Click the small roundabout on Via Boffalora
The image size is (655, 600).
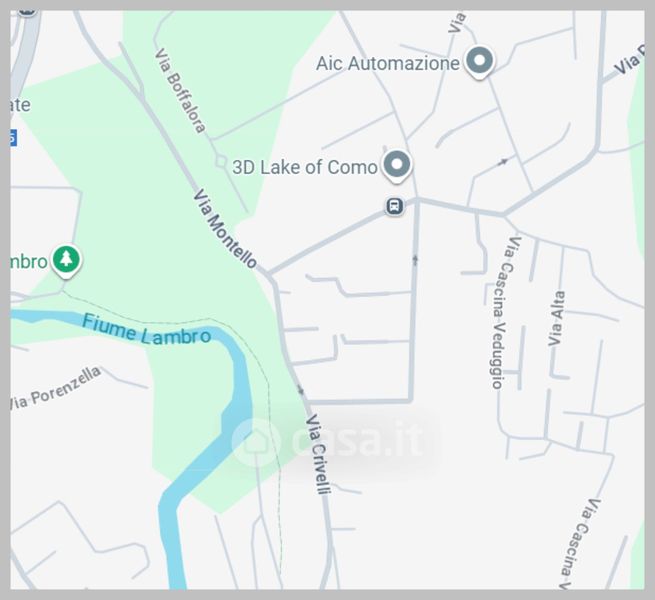tap(220, 161)
